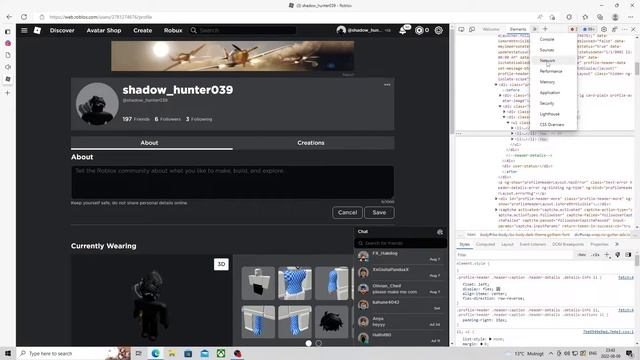This screenshot has width=640, height=360.
Task: Open Xbox app from taskbar
Action: [x=221, y=353]
